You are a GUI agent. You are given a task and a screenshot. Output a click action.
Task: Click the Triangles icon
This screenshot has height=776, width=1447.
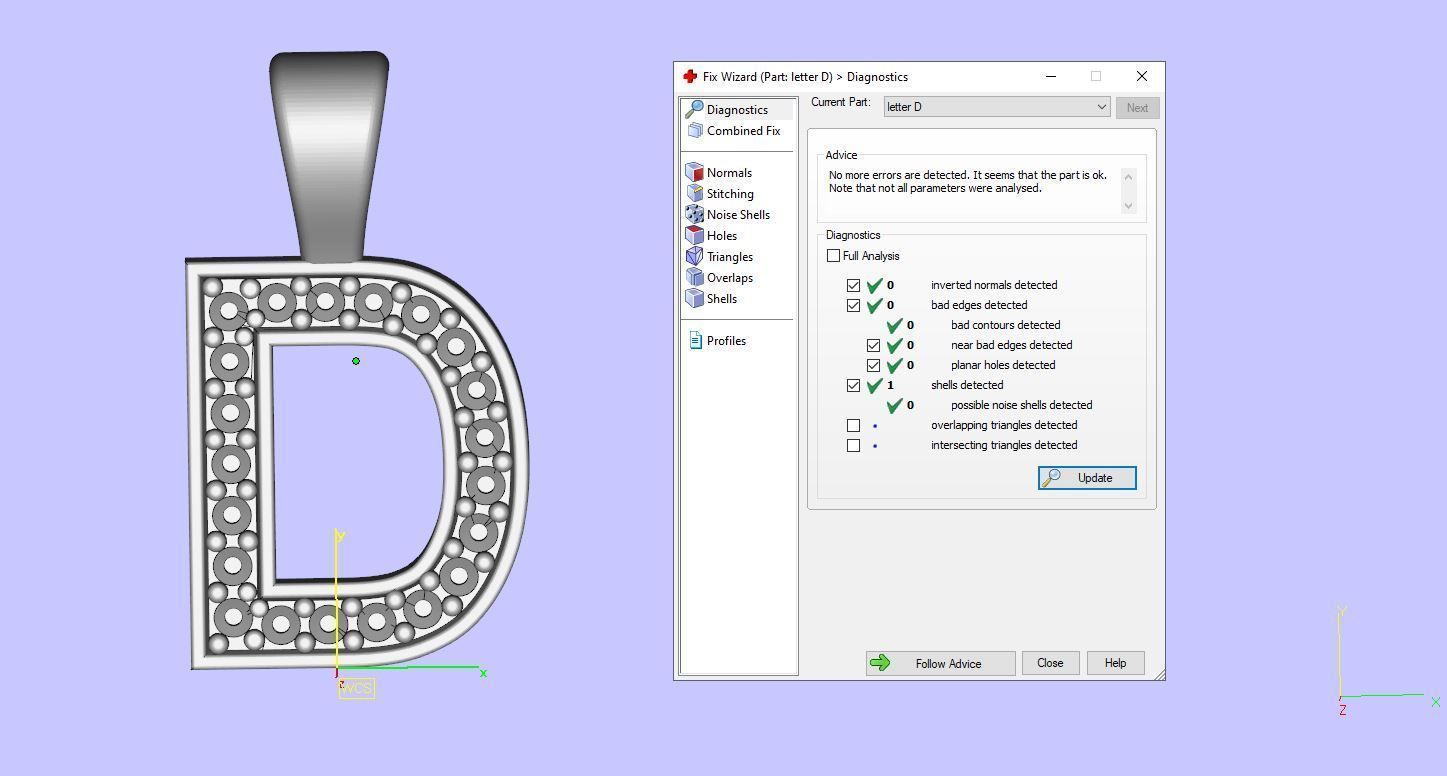click(x=694, y=256)
